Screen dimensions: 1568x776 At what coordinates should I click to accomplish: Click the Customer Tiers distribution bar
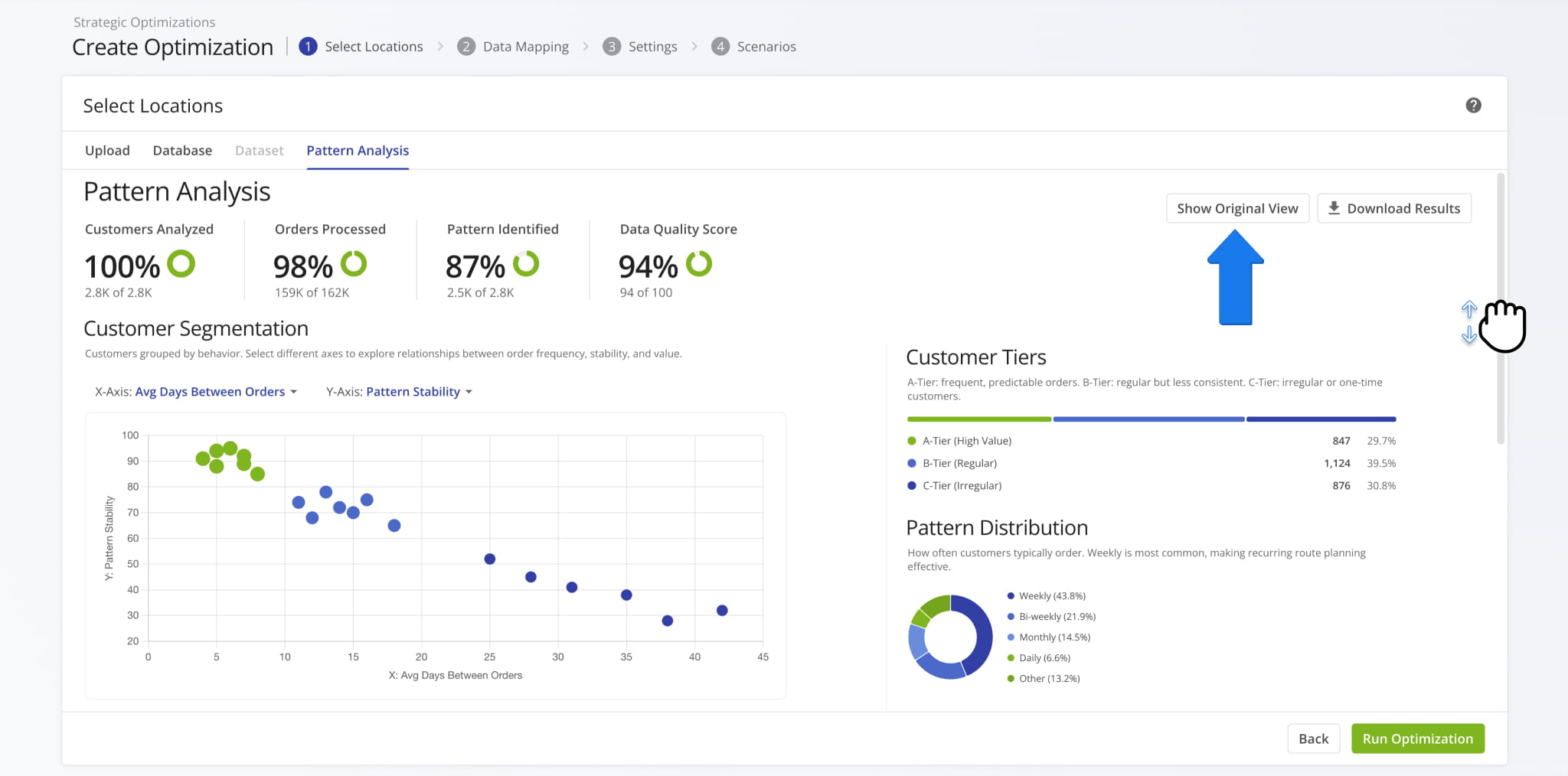pyautogui.click(x=1148, y=419)
